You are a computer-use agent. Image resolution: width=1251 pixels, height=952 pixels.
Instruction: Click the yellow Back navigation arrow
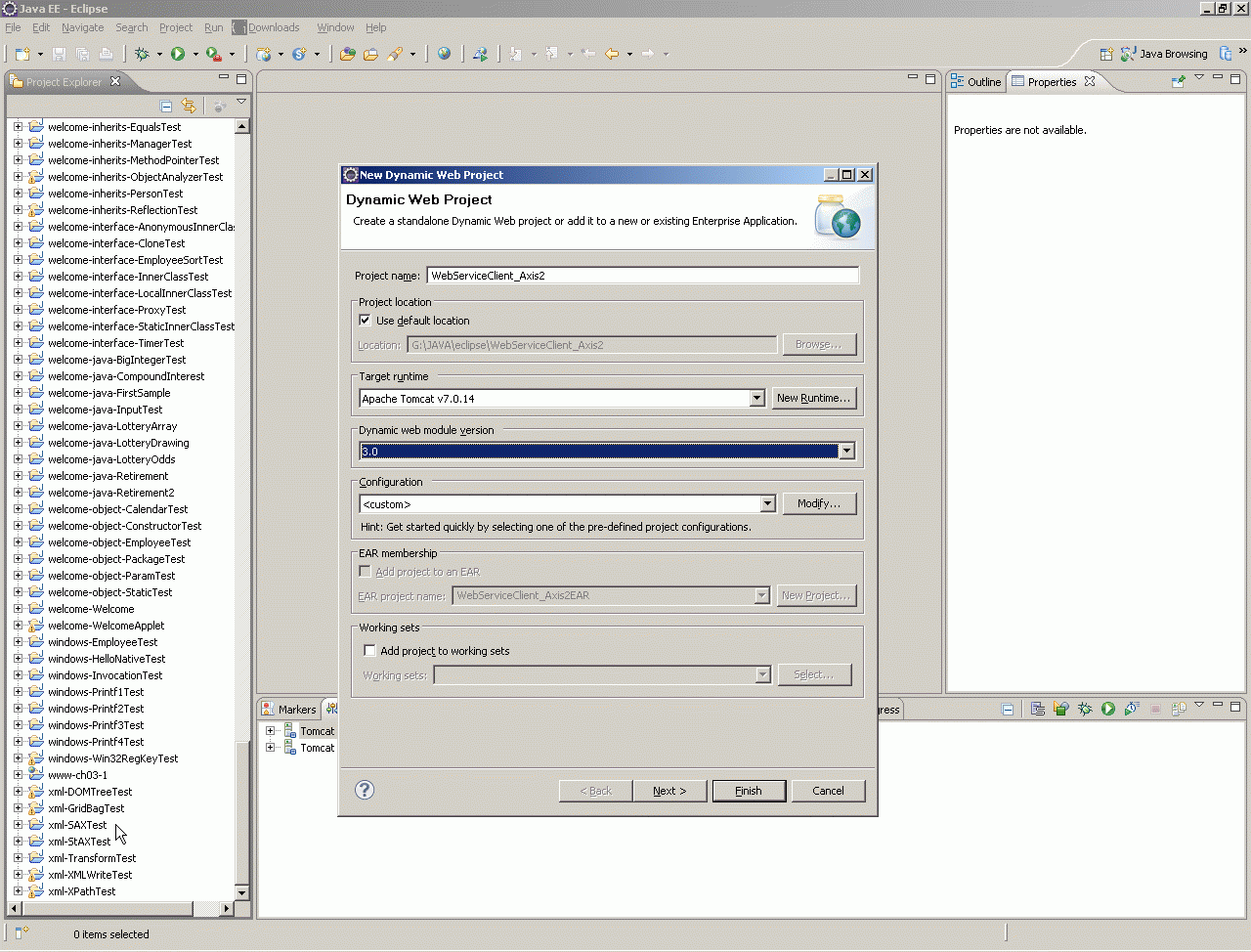coord(612,55)
